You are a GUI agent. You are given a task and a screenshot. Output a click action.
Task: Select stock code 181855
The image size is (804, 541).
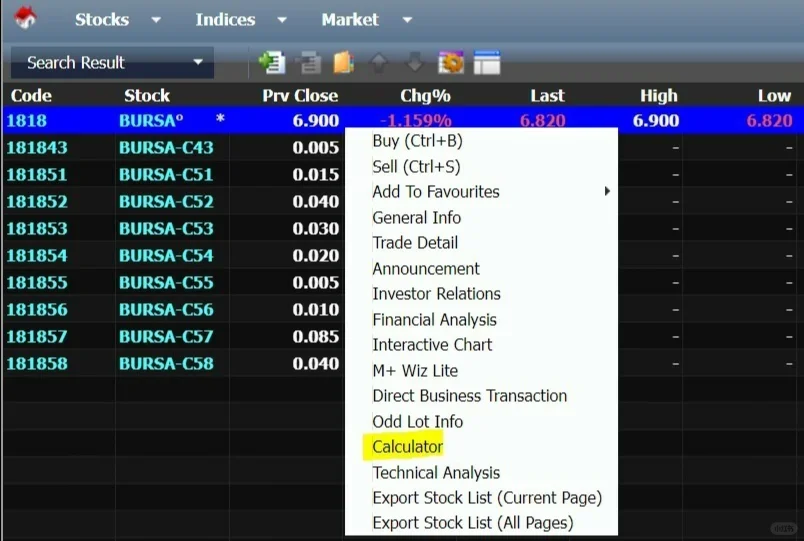(x=36, y=283)
